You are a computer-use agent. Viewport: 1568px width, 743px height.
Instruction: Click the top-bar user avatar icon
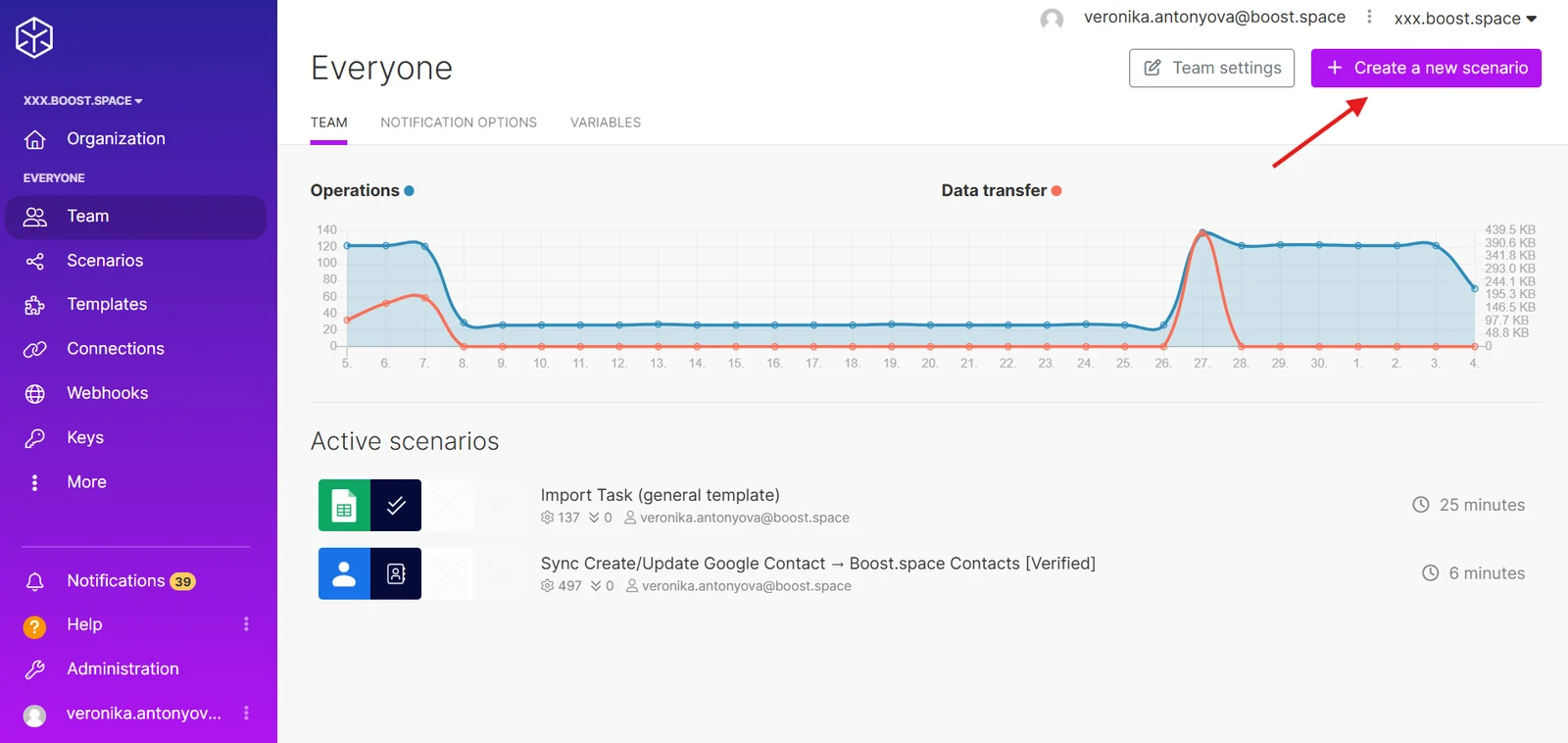(1052, 19)
